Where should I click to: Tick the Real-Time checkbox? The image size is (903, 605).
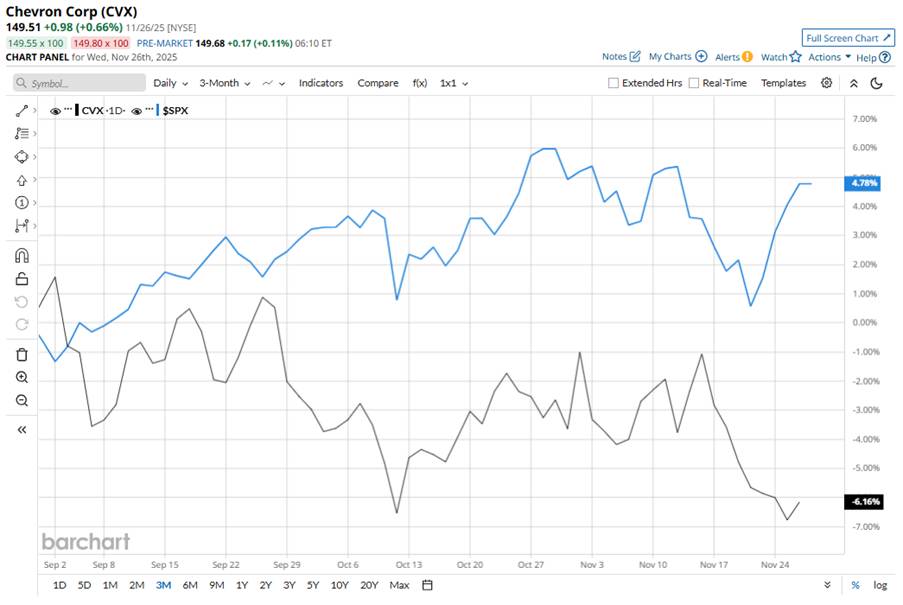click(694, 83)
